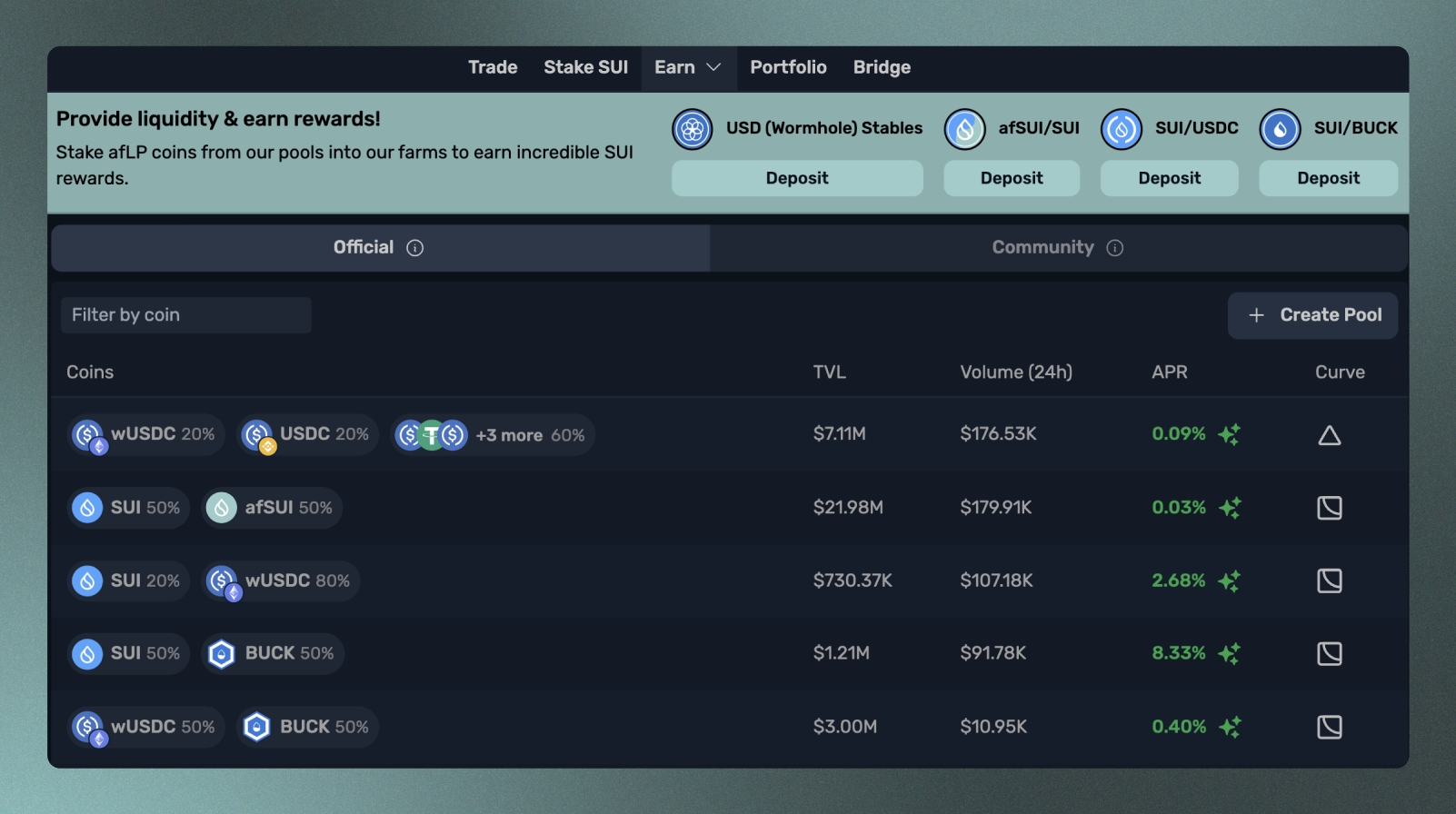Click the info icon beside Official
The width and height of the screenshot is (1456, 814).
414,248
